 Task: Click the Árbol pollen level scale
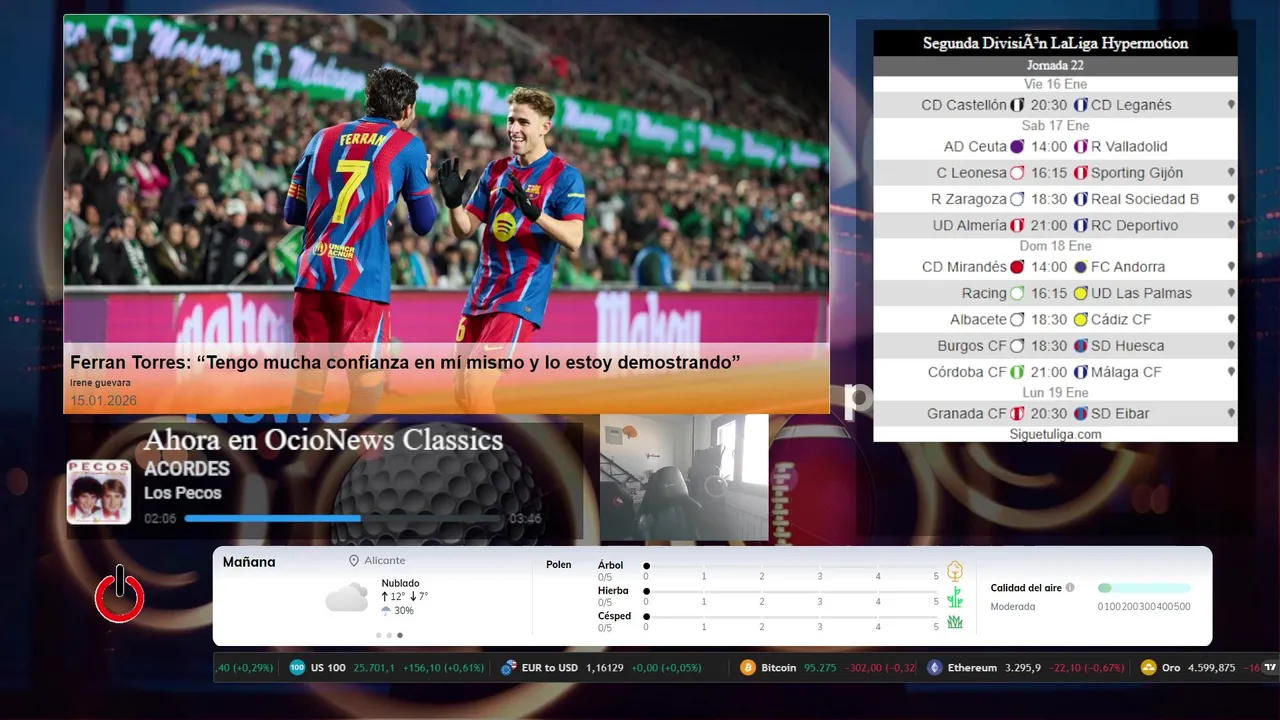(x=791, y=567)
